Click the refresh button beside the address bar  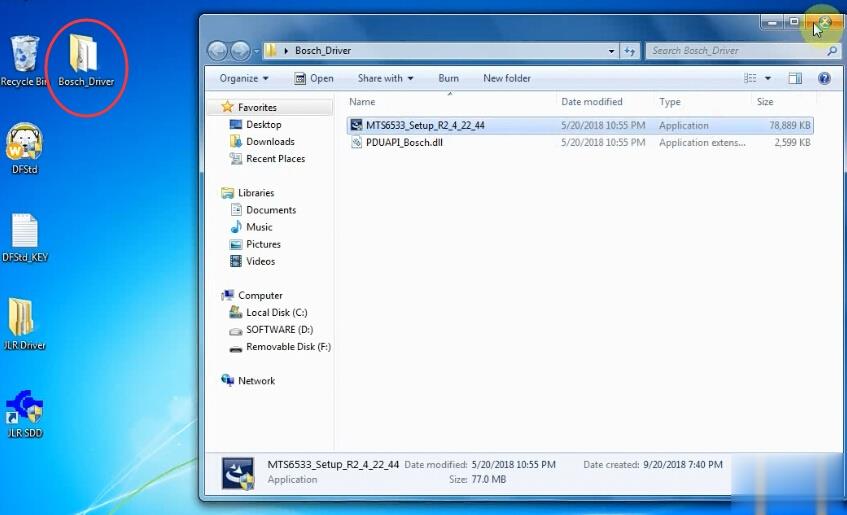pyautogui.click(x=630, y=51)
